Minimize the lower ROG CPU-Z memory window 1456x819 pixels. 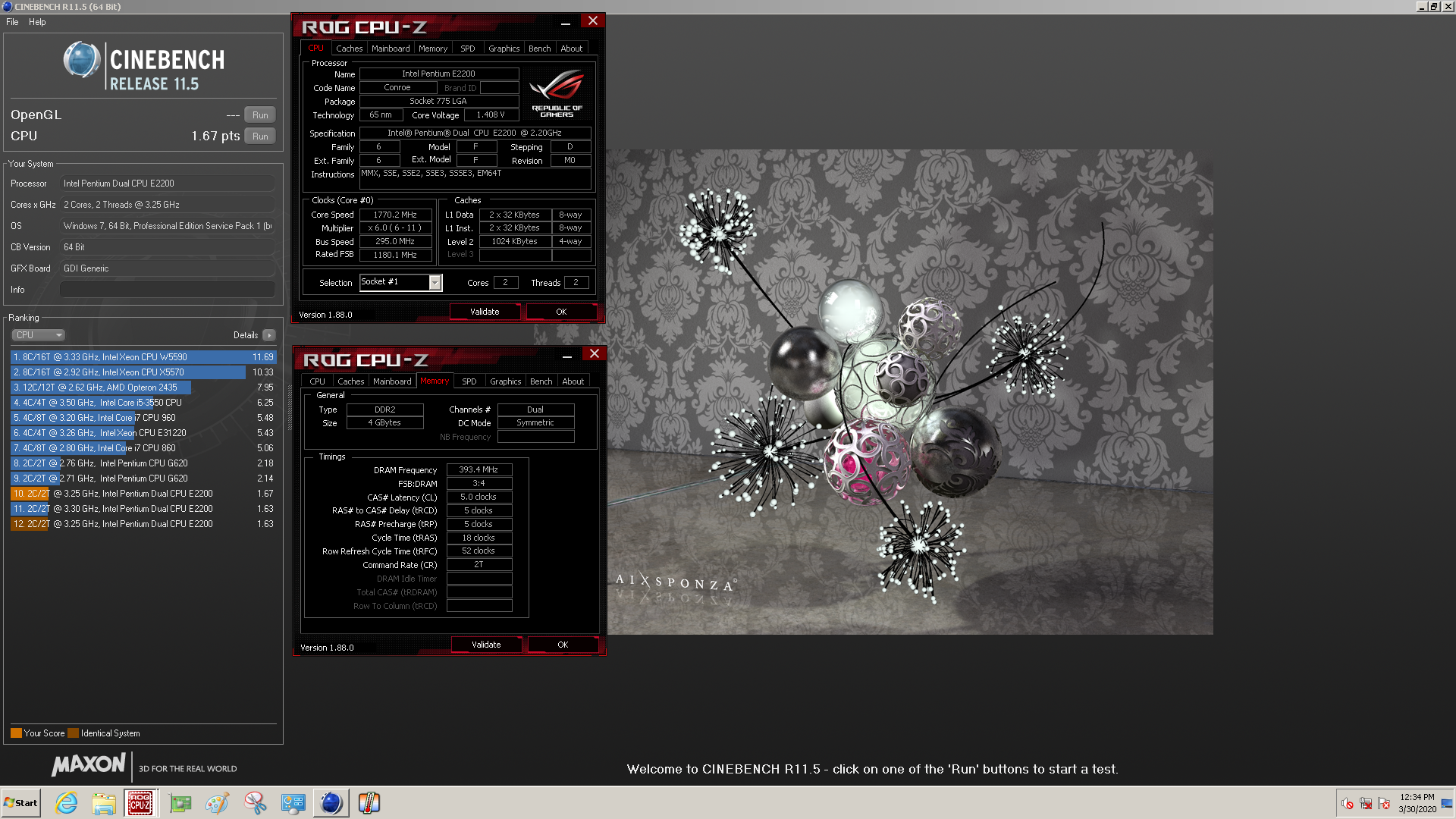[x=567, y=356]
